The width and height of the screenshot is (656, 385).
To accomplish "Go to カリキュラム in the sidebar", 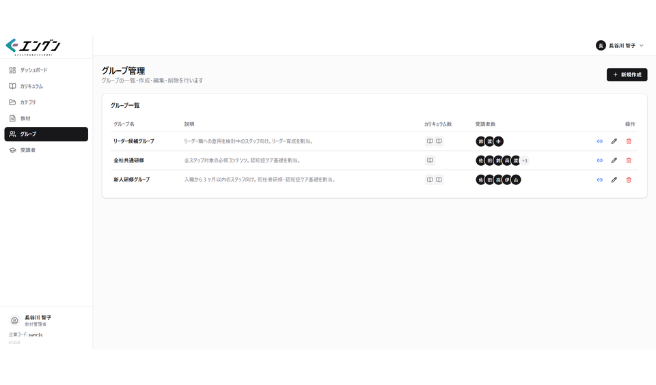I will (x=46, y=86).
